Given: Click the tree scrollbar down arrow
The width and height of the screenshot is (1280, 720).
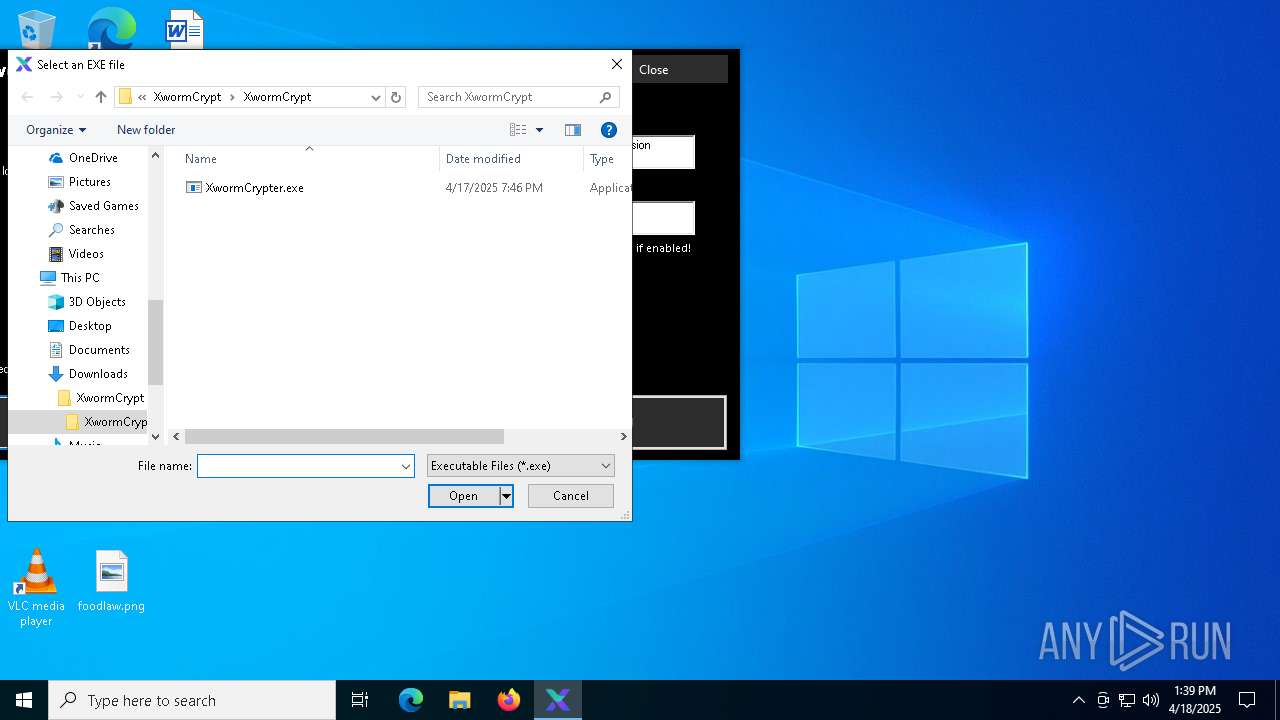Looking at the screenshot, I should tap(155, 436).
